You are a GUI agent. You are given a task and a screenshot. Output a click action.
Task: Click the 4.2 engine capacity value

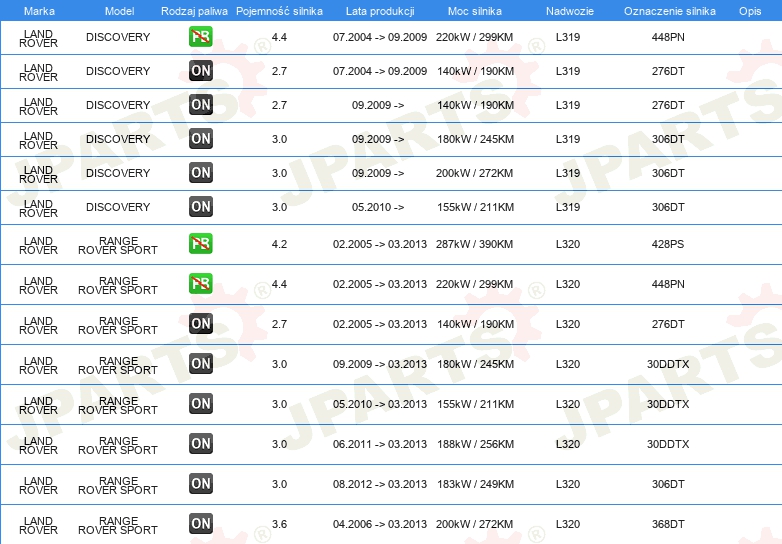[279, 244]
